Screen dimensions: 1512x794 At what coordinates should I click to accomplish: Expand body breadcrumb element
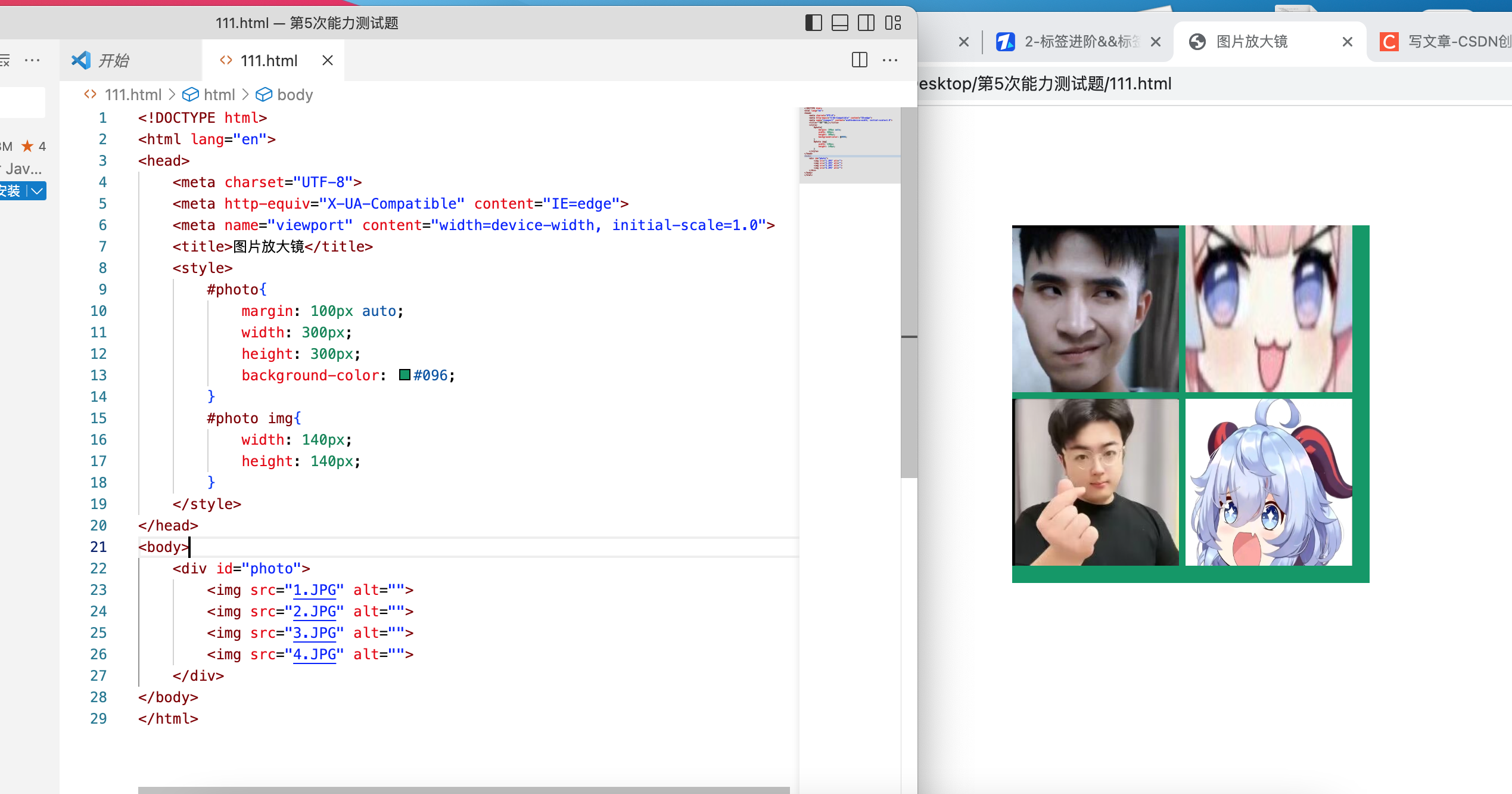[x=295, y=95]
